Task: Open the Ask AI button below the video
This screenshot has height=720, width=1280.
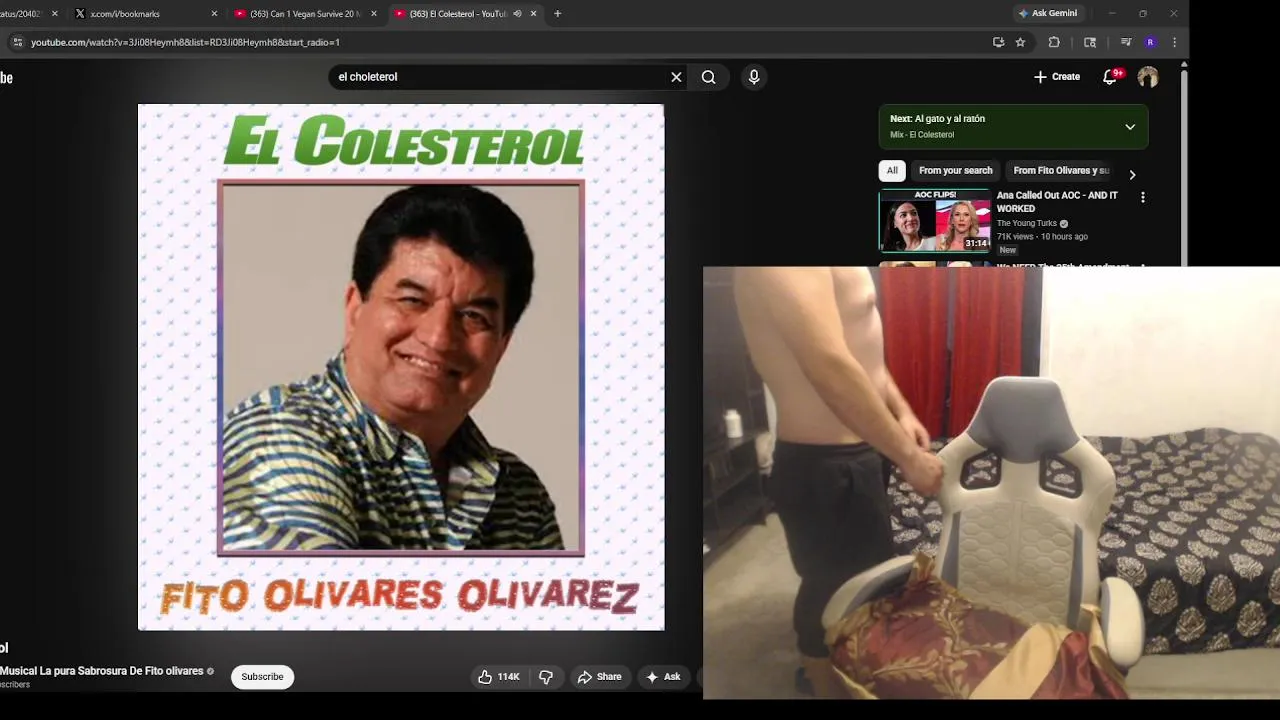Action: pyautogui.click(x=664, y=677)
